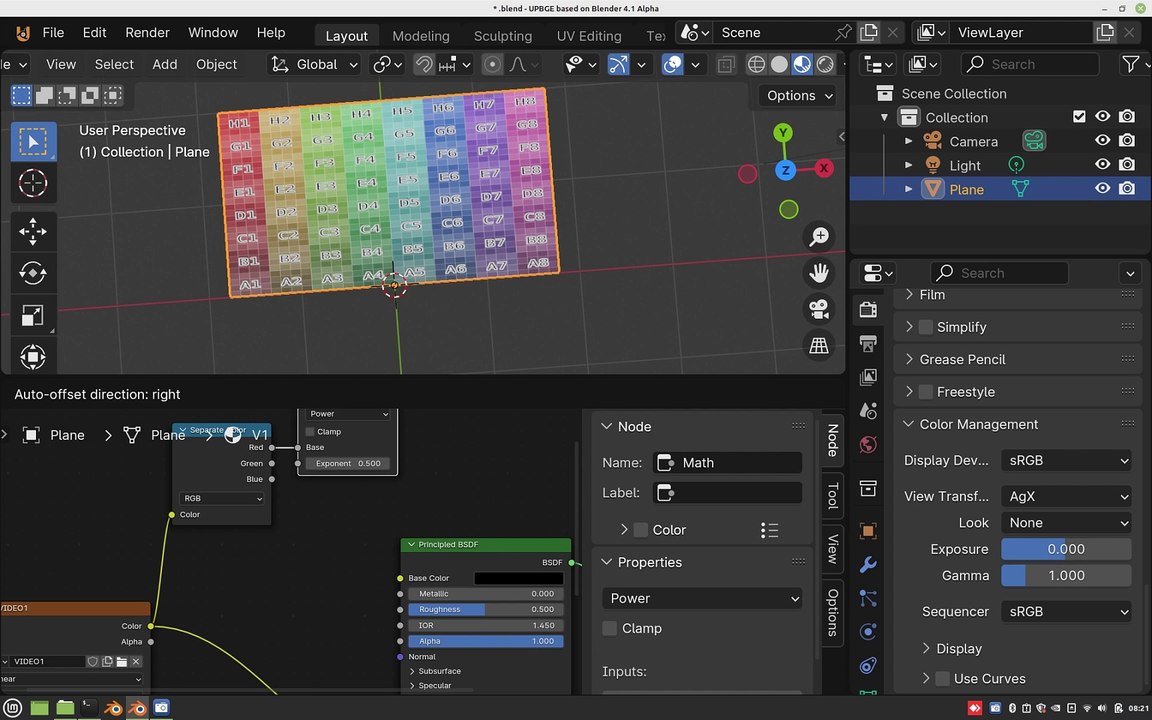The image size is (1152, 720).
Task: Disable Plane in renders camera icon
Action: coord(1127,189)
